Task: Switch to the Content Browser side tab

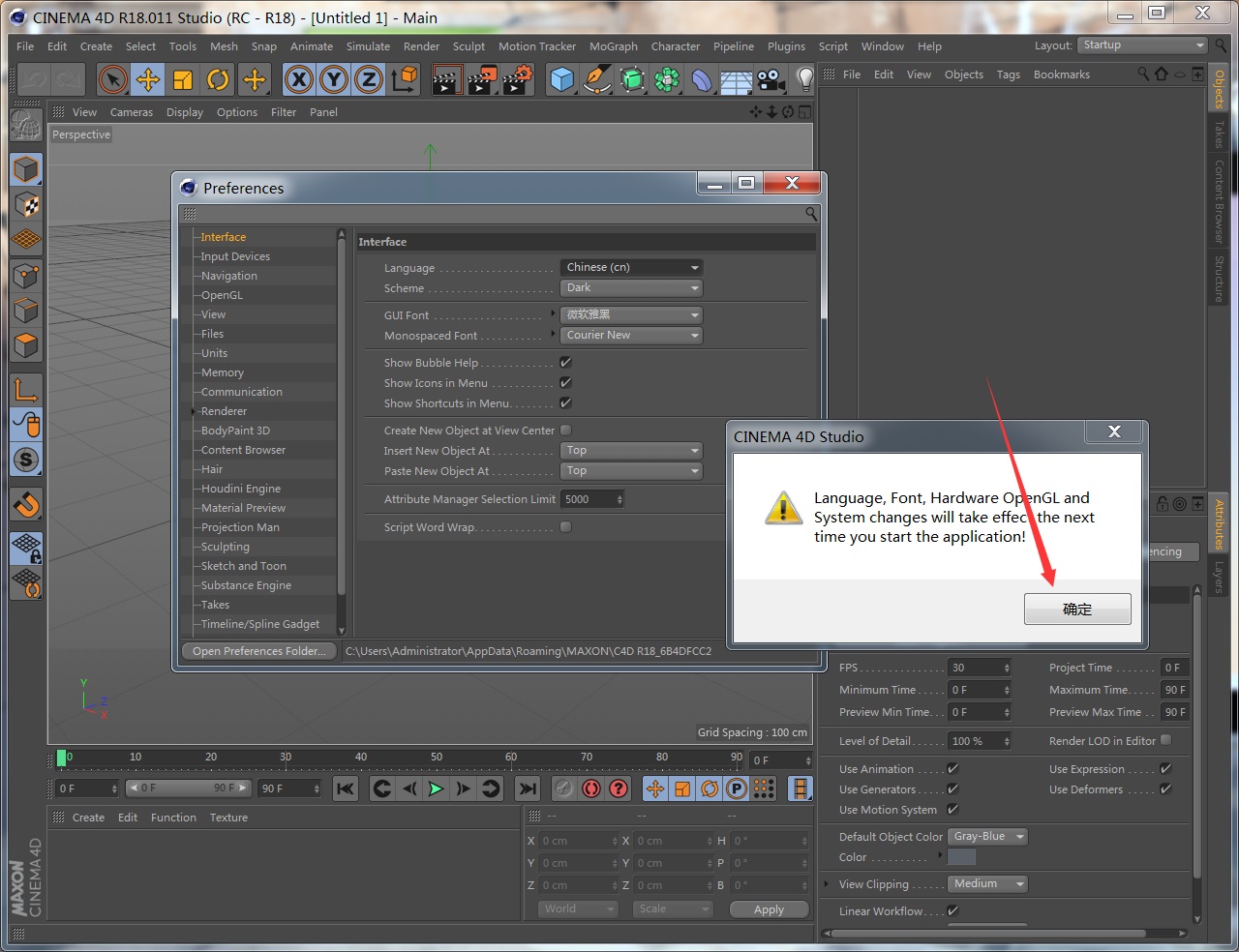Action: pos(1219,201)
